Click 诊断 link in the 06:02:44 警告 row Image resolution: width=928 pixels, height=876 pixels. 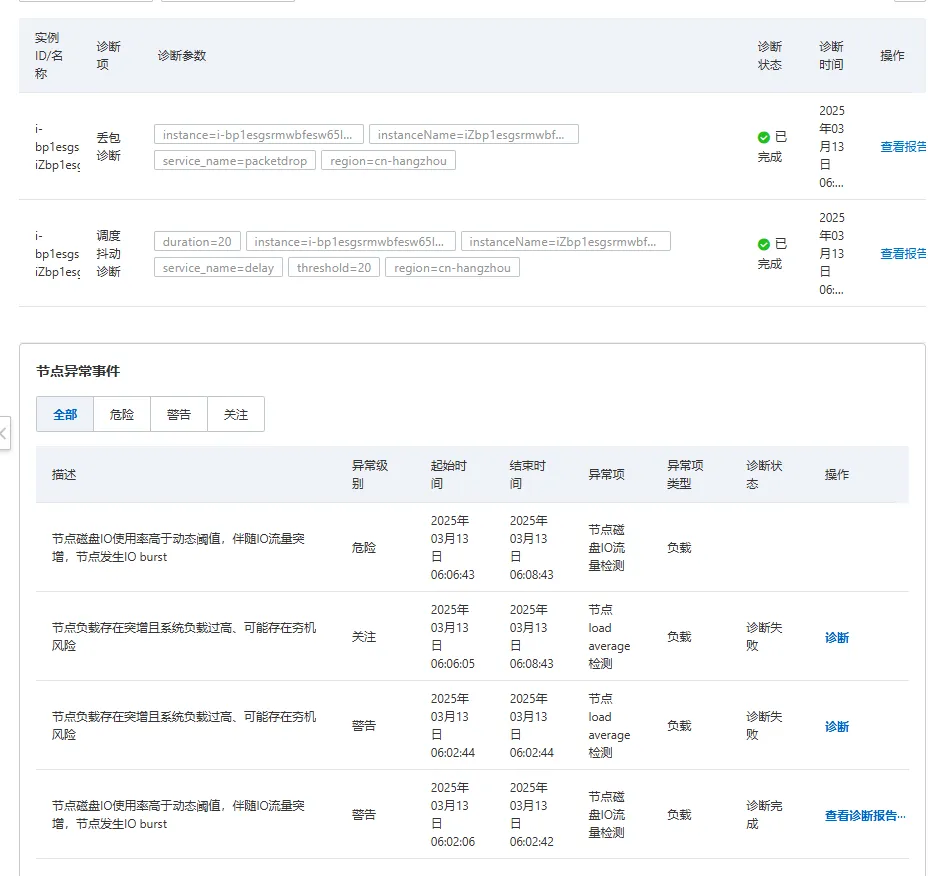pyautogui.click(x=837, y=726)
